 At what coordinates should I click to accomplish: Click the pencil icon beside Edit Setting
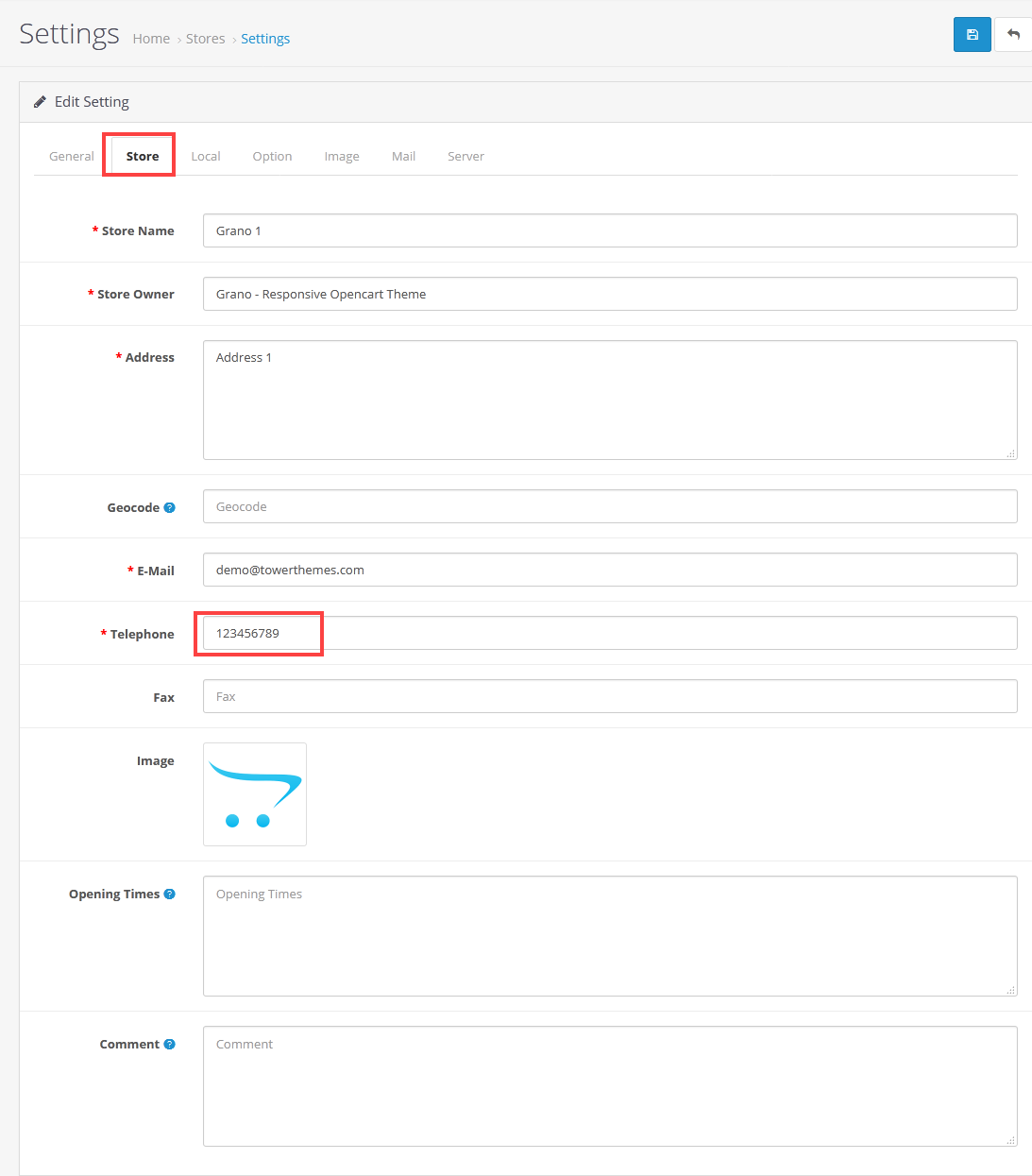(40, 102)
